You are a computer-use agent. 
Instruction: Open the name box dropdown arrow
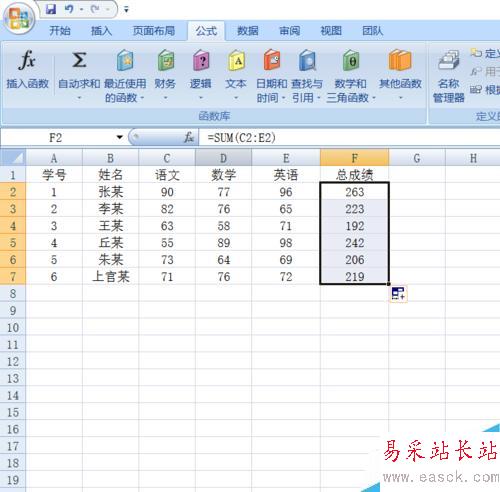coord(120,138)
